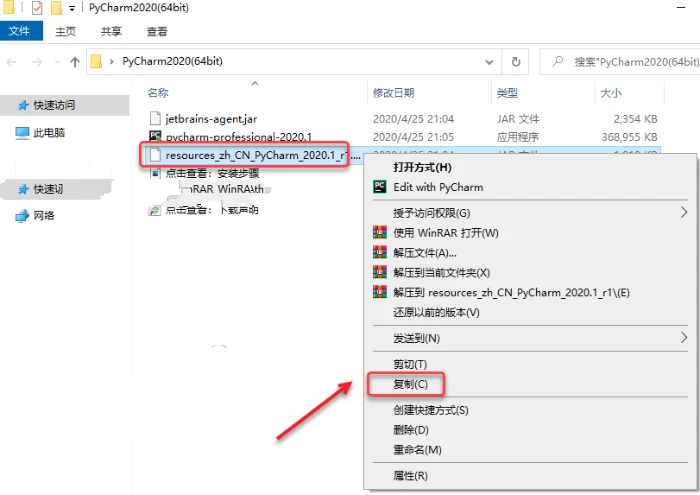The width and height of the screenshot is (700, 495).
Task: Select 复制(C) from the context menu
Action: [410, 384]
